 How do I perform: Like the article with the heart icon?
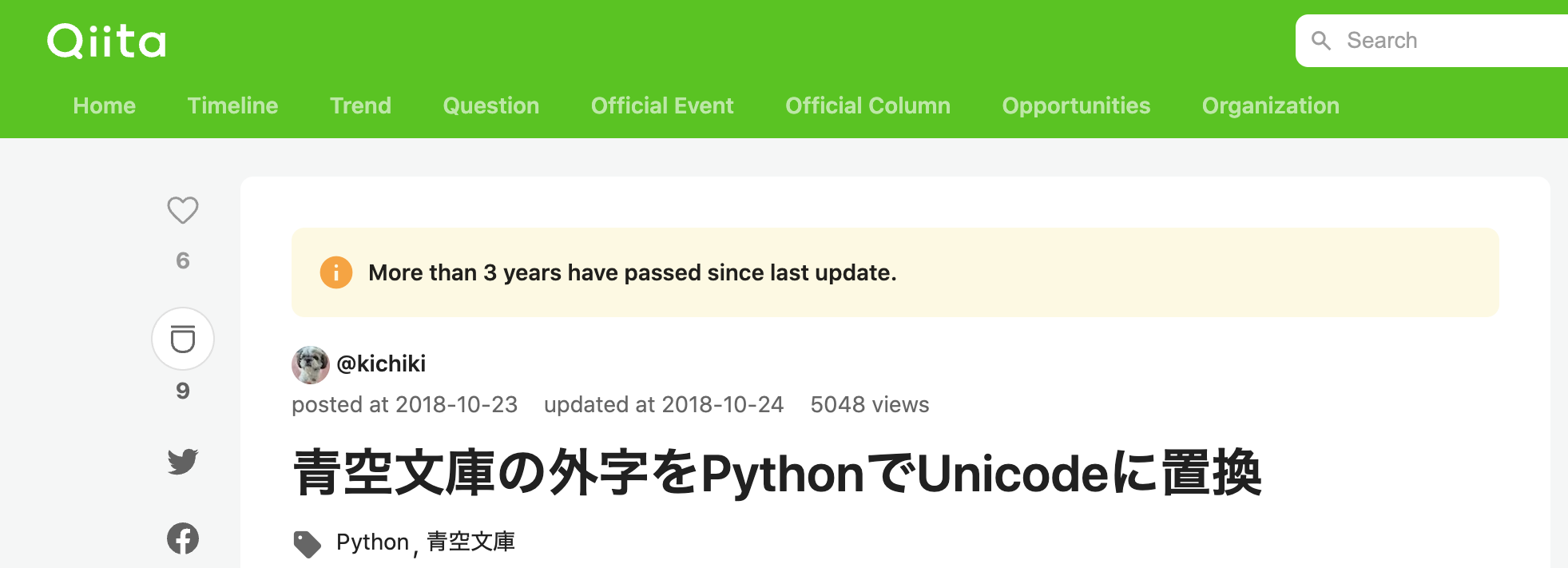[183, 210]
